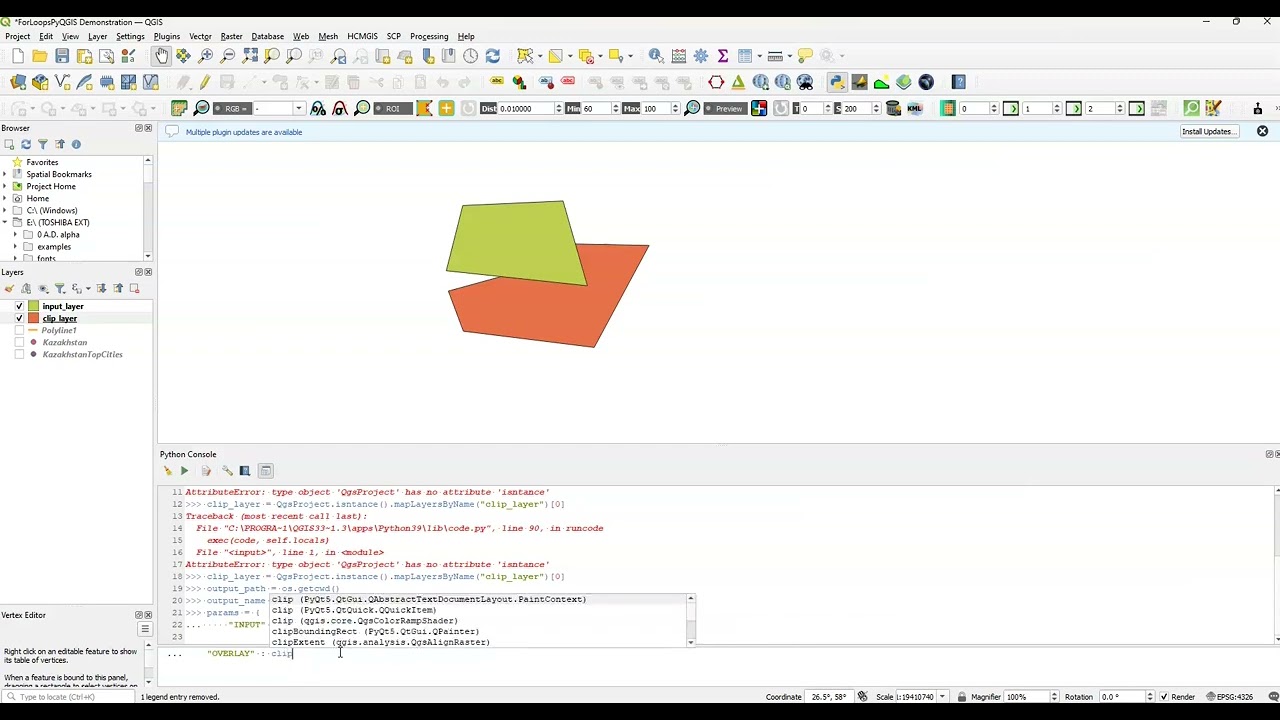Click the Filter Legend funnel in Layers panel
1280x720 pixels.
point(60,289)
